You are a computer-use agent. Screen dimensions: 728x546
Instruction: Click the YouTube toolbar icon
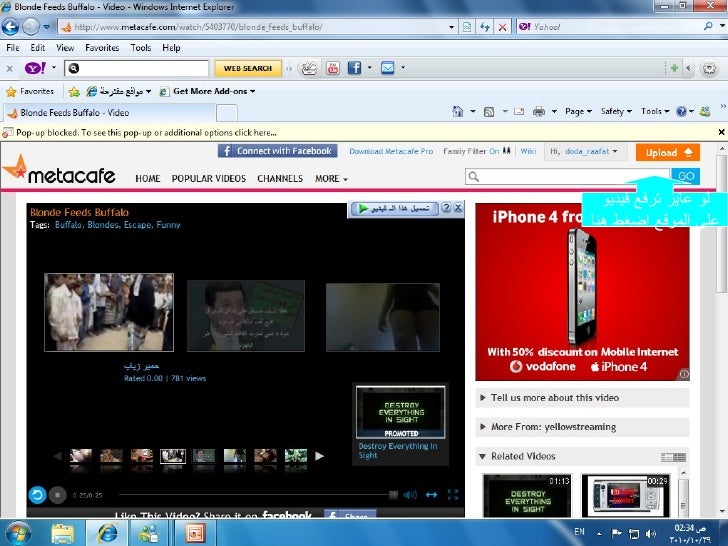pyautogui.click(x=332, y=68)
